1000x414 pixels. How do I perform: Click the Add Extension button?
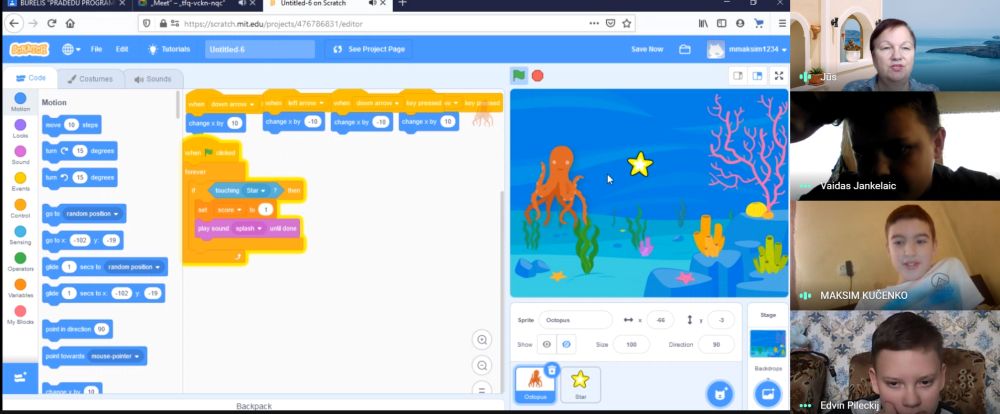[20, 378]
